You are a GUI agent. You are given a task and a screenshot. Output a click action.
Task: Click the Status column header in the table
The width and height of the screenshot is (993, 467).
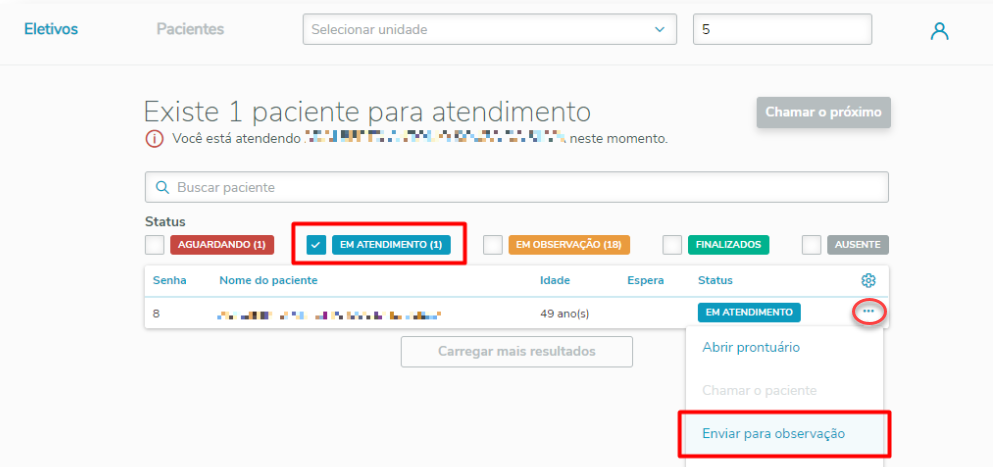(716, 280)
